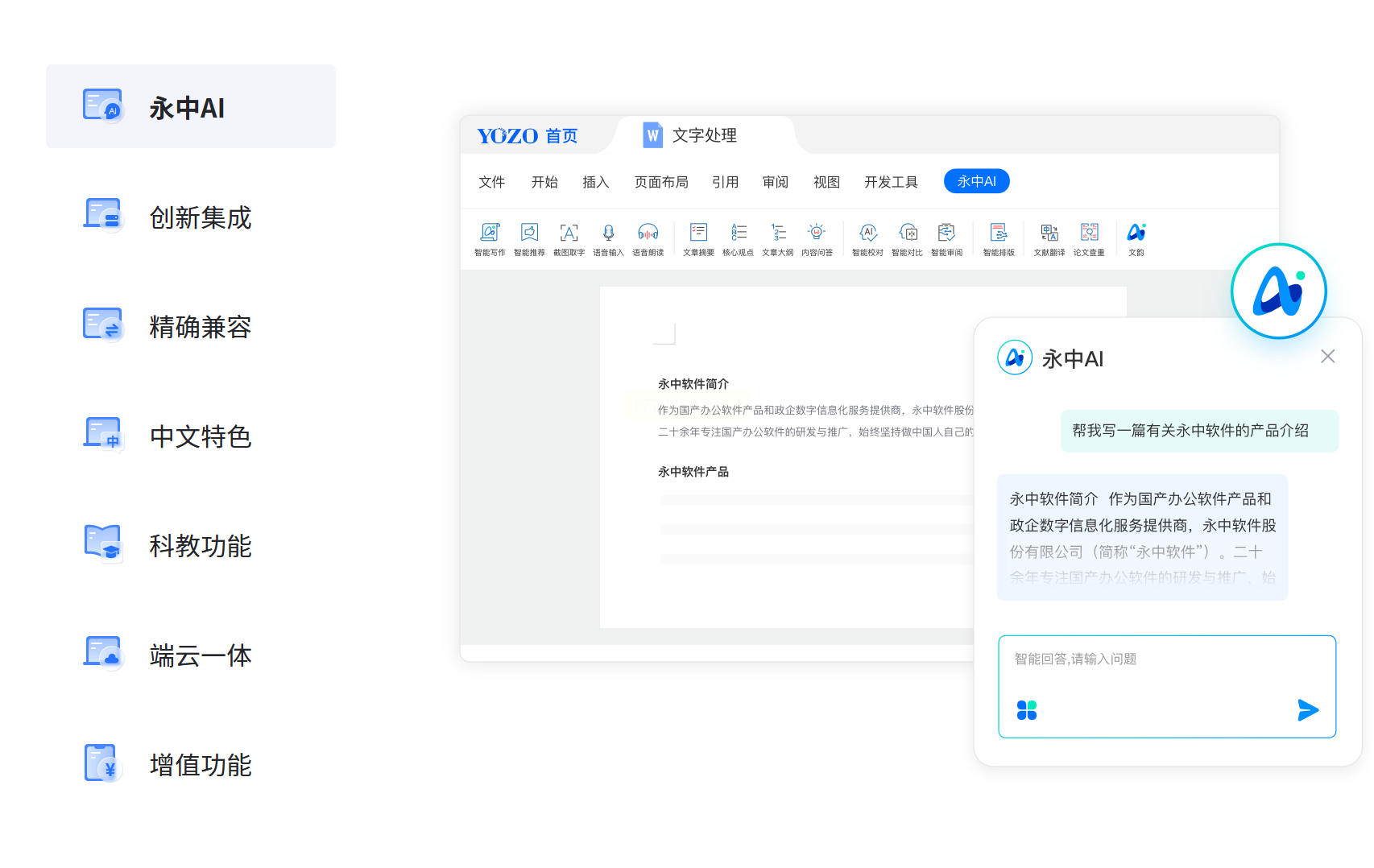Open the 开始 ribbon tab
This screenshot has height=868, width=1374.
pyautogui.click(x=544, y=182)
